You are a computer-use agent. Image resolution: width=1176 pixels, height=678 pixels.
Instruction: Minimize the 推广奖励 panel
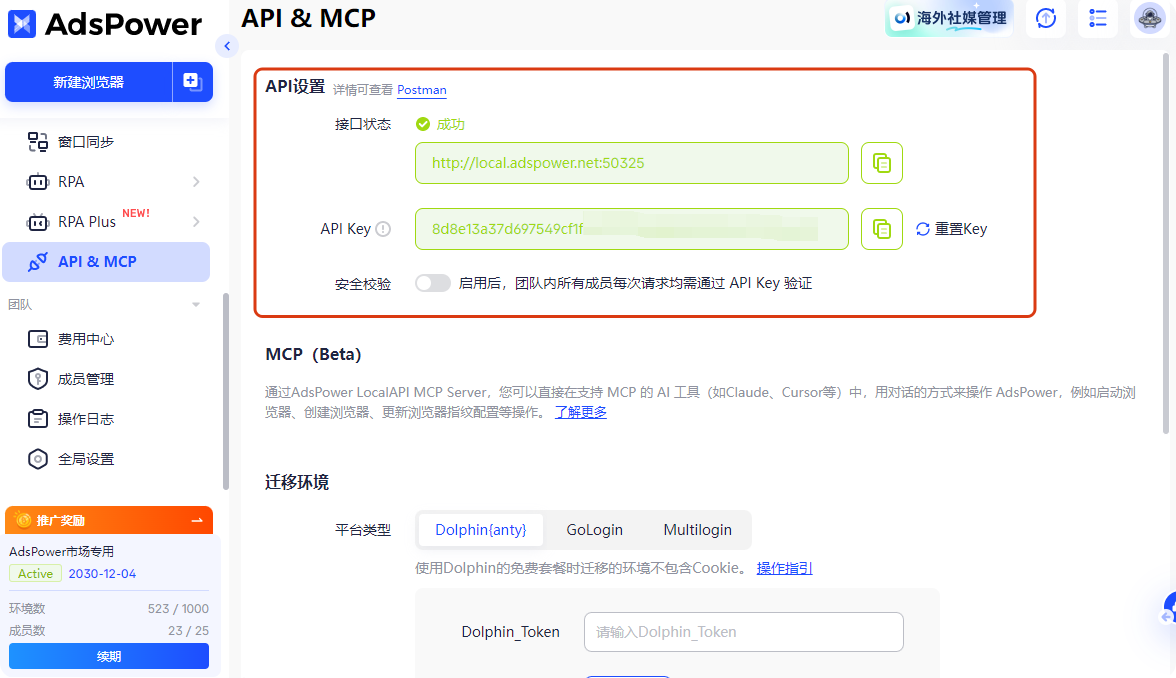coord(197,520)
